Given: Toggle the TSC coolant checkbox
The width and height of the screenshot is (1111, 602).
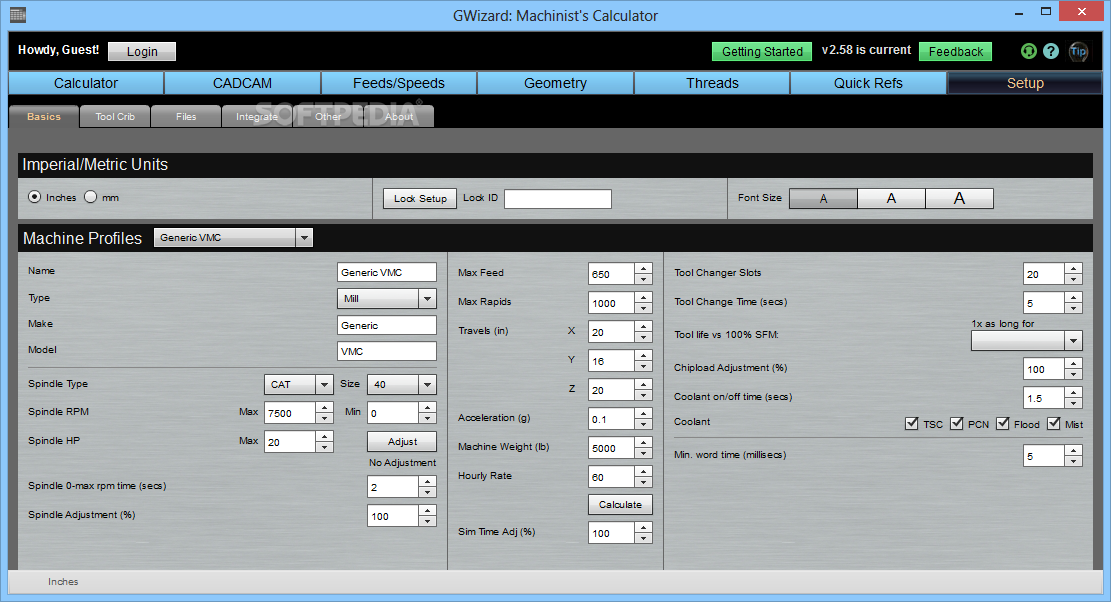Looking at the screenshot, I should click(x=912, y=424).
